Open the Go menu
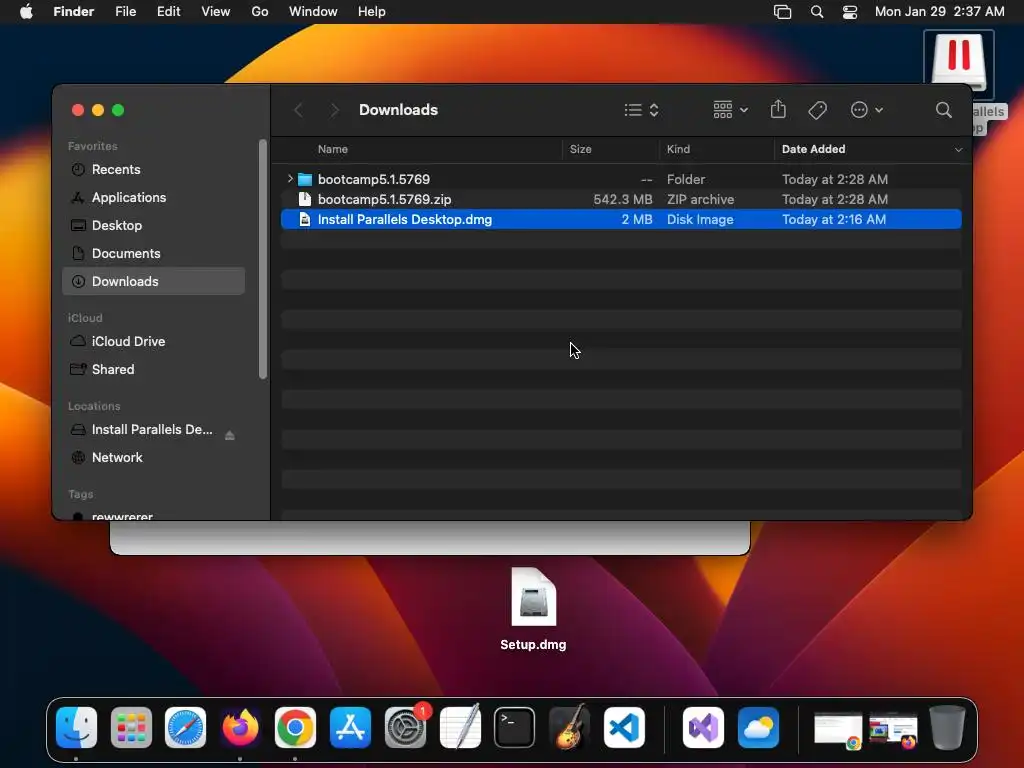The height and width of the screenshot is (768, 1024). coord(260,12)
